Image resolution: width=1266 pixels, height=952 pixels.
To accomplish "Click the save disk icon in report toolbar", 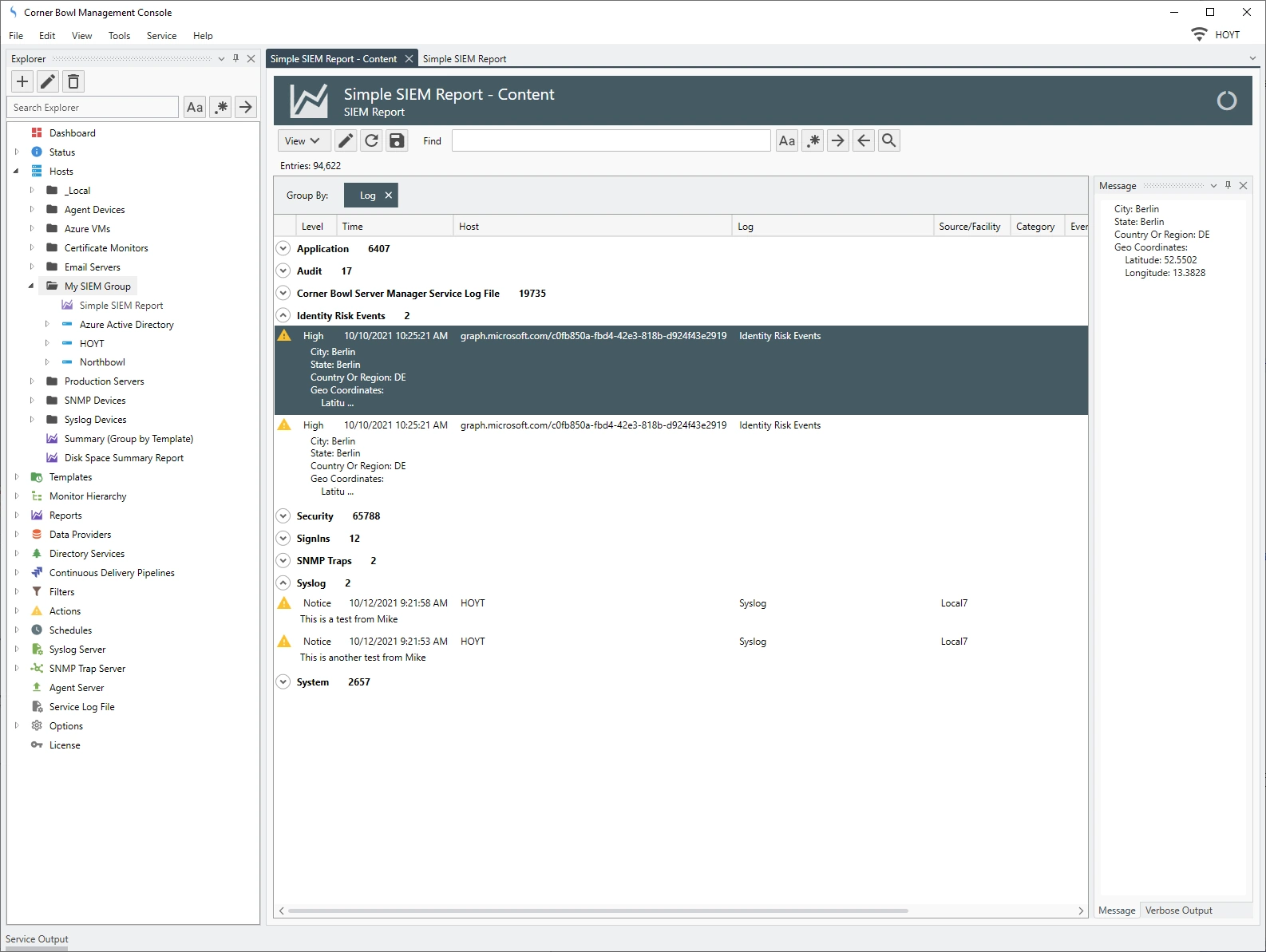I will click(397, 141).
